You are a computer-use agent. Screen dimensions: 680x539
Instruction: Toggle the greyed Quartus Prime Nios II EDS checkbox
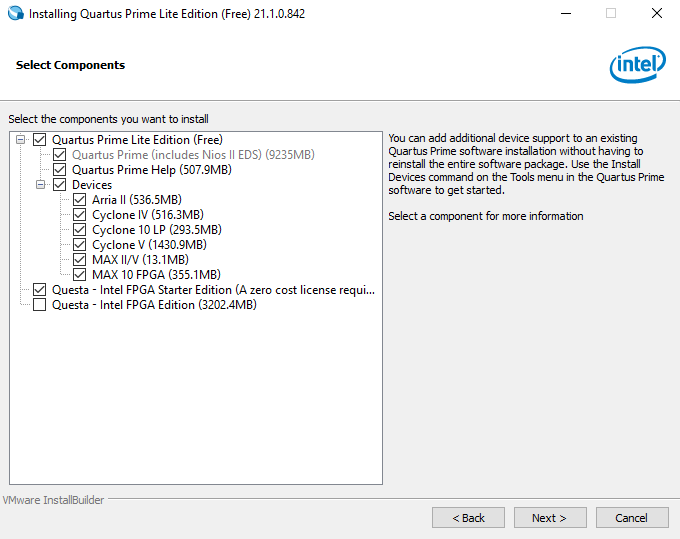tap(59, 155)
